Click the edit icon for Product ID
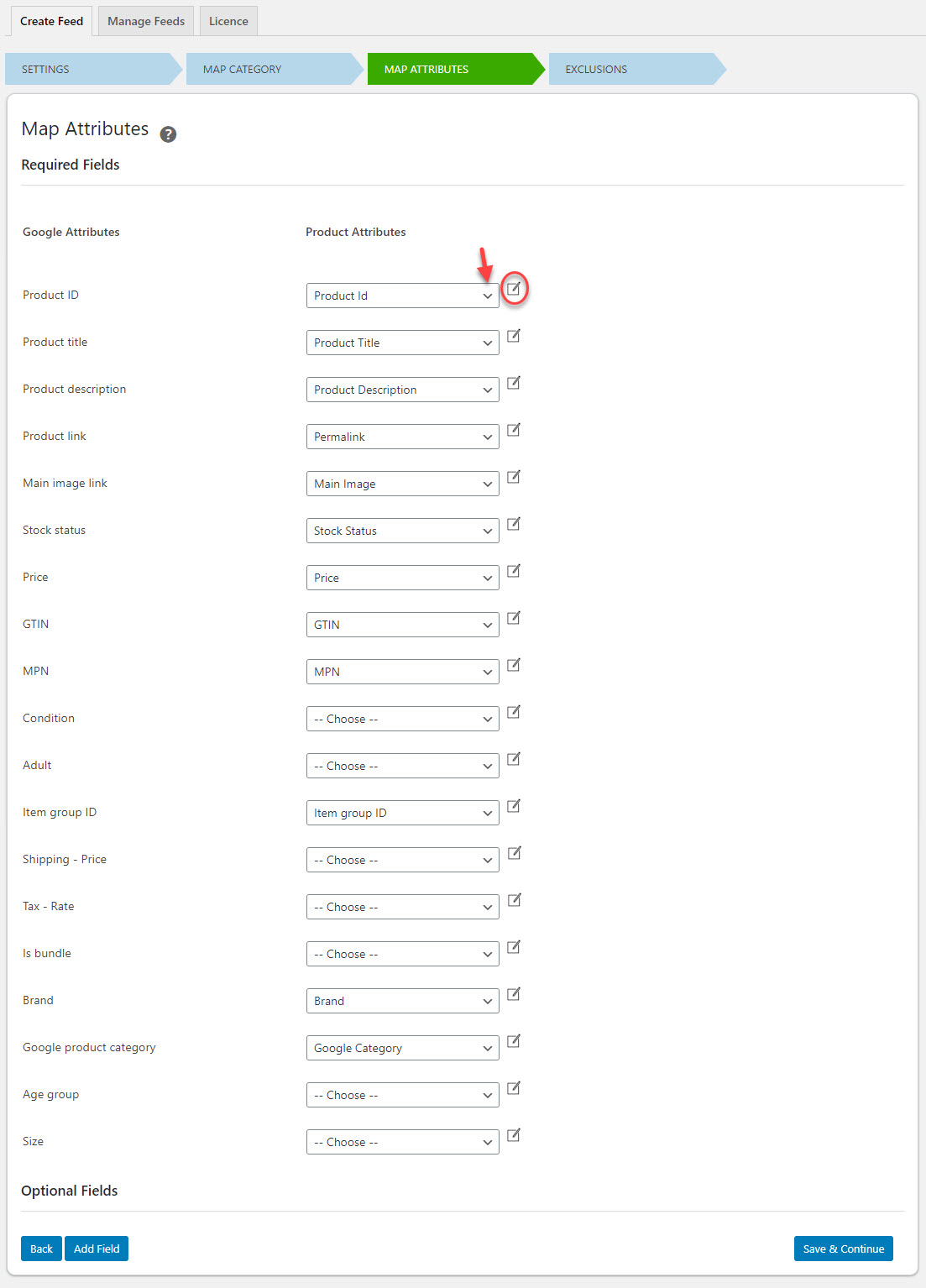 pos(514,289)
